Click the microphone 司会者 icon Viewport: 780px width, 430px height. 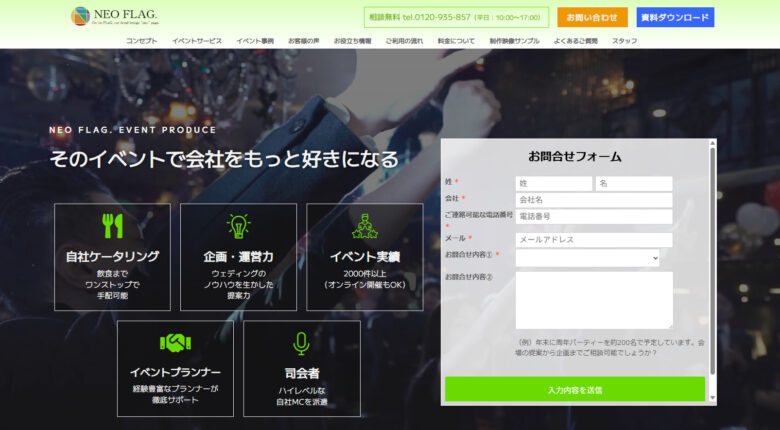click(x=301, y=343)
